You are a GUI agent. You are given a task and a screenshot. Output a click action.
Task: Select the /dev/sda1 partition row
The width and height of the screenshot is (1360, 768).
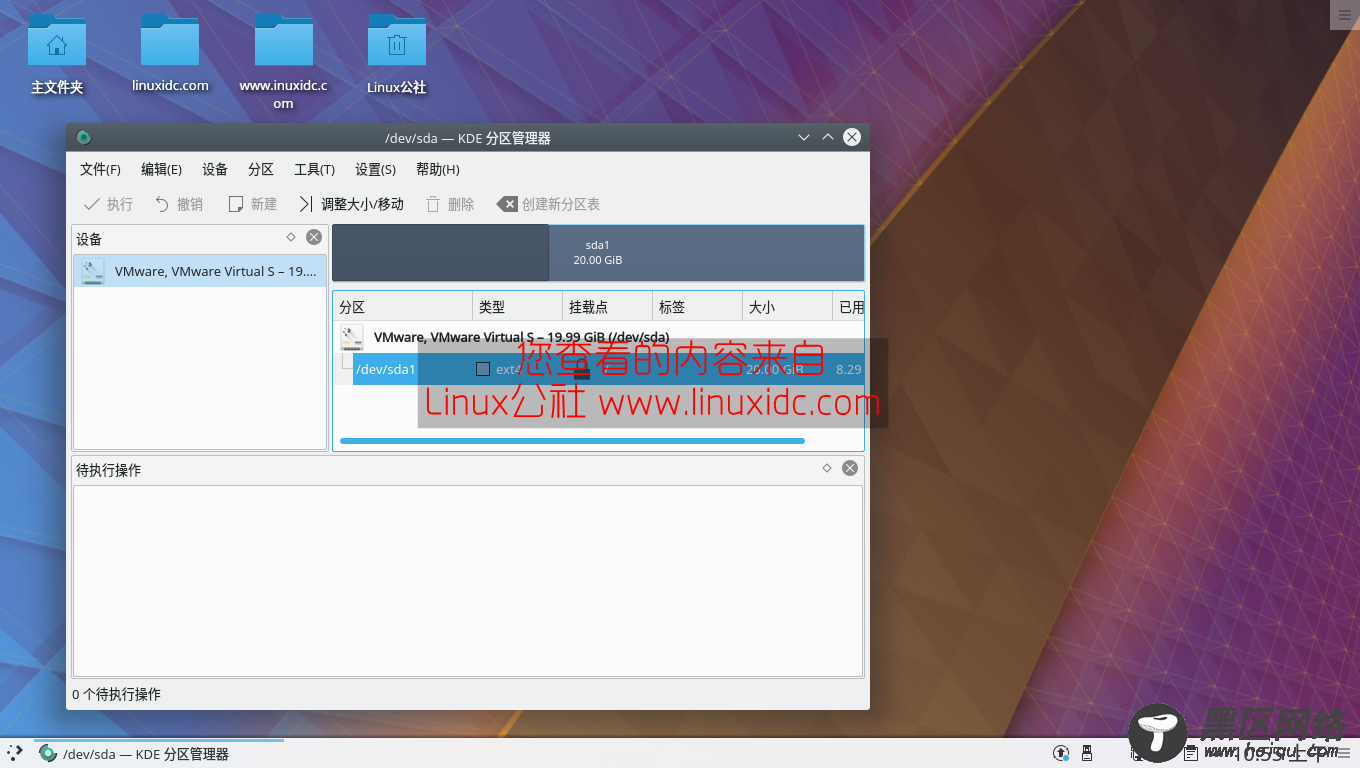coord(608,369)
